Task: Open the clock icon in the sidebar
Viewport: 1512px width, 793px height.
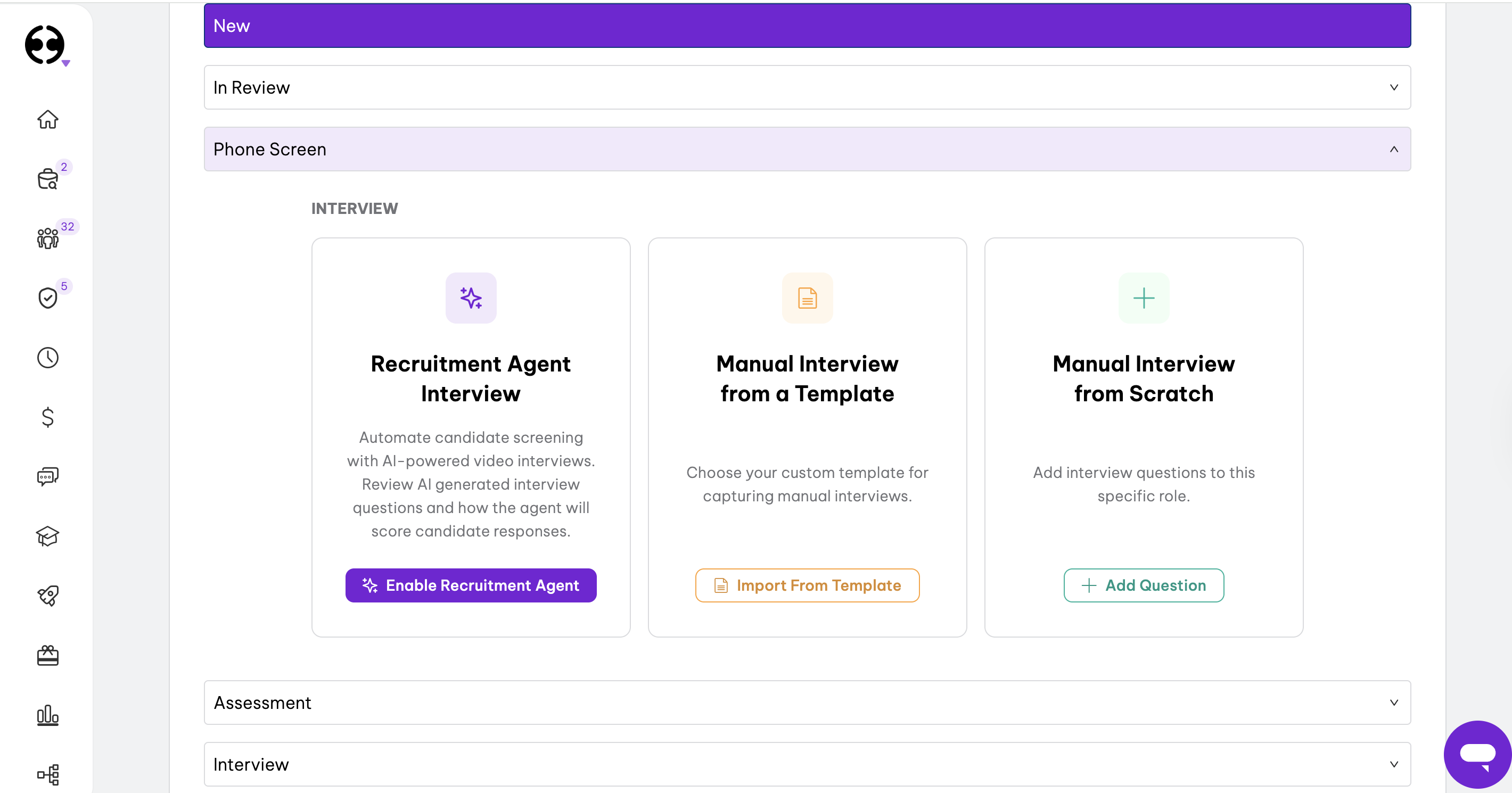Action: (x=47, y=358)
